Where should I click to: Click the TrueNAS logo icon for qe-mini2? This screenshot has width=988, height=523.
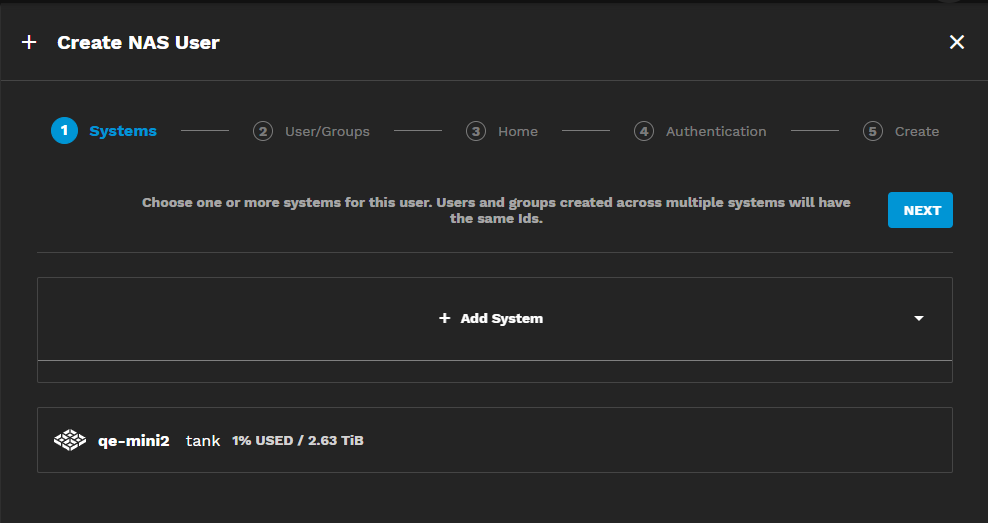pos(70,440)
